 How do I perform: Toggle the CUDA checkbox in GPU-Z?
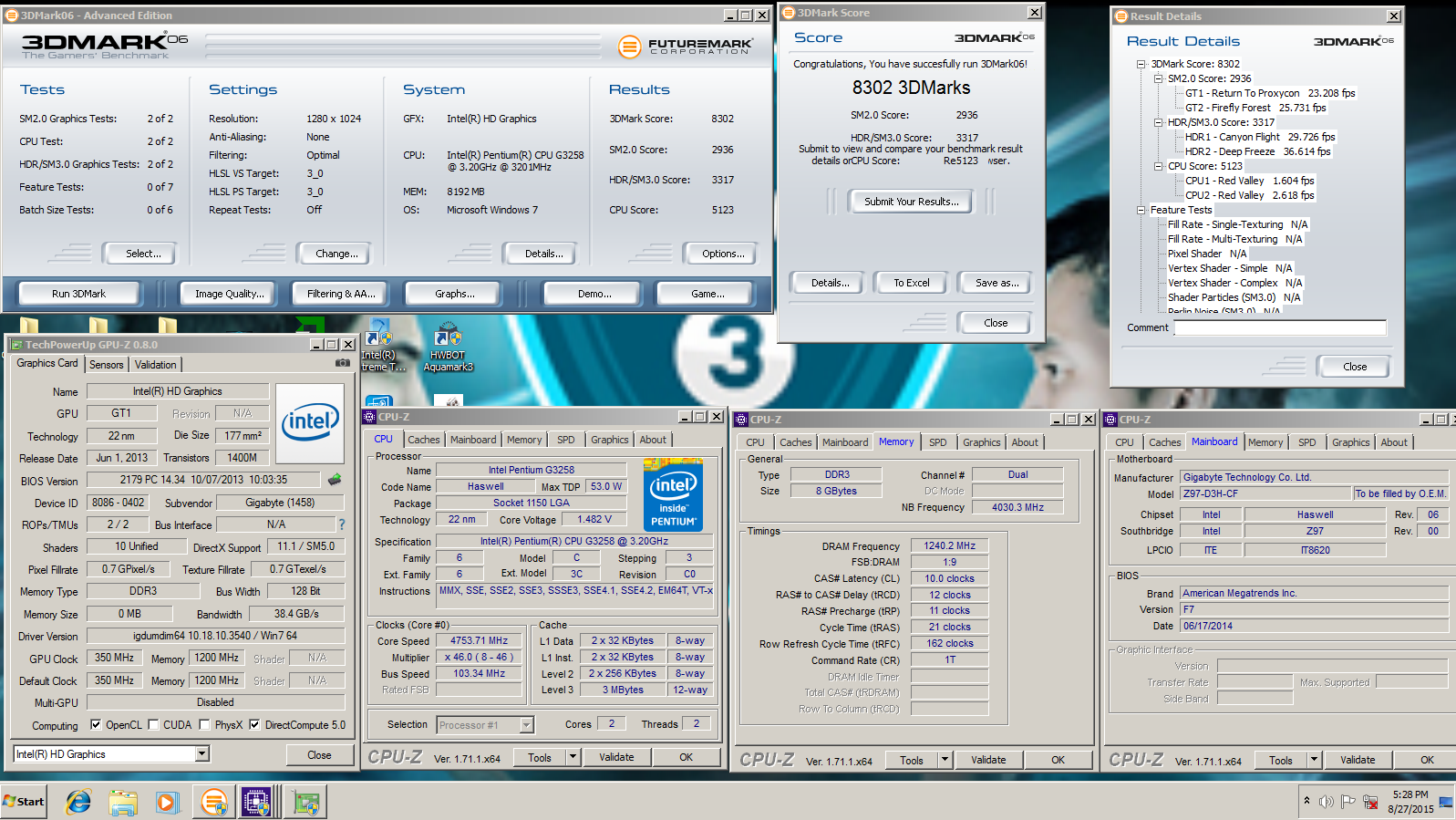coord(153,725)
